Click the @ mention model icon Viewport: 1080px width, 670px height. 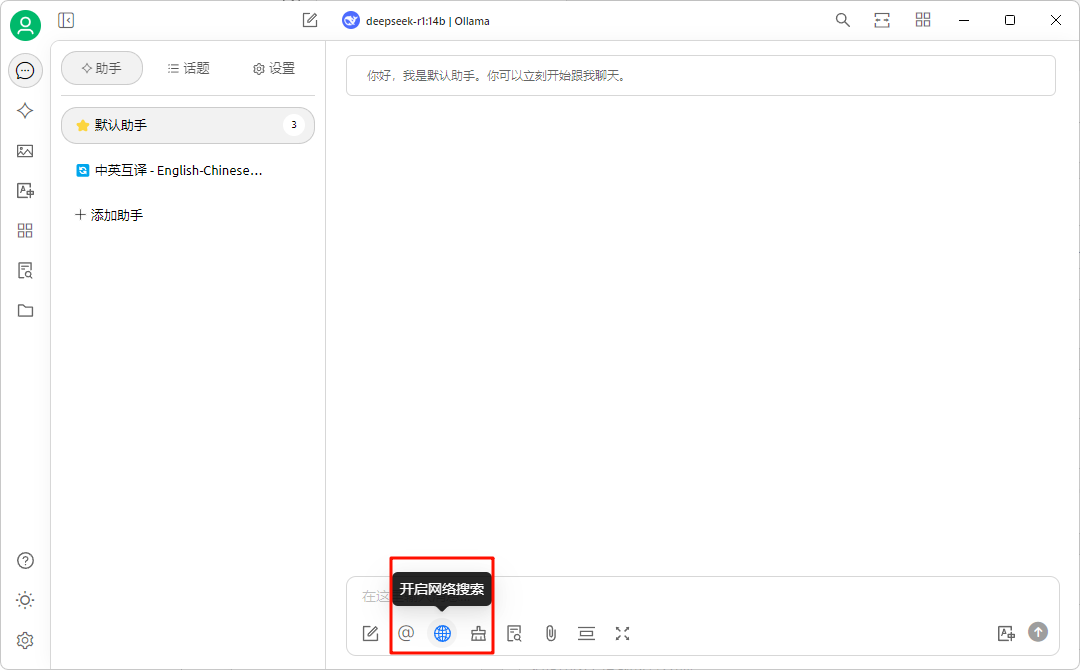tap(406, 634)
